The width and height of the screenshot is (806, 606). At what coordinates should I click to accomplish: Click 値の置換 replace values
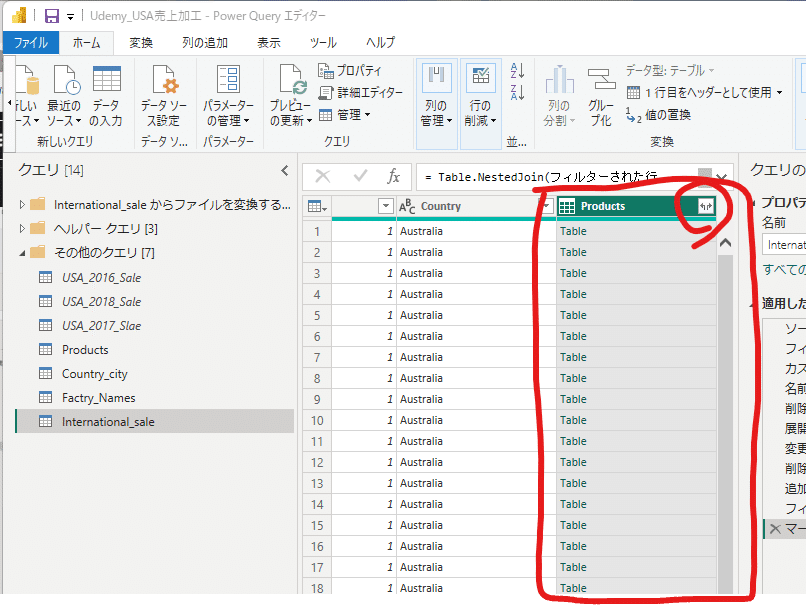coord(658,115)
